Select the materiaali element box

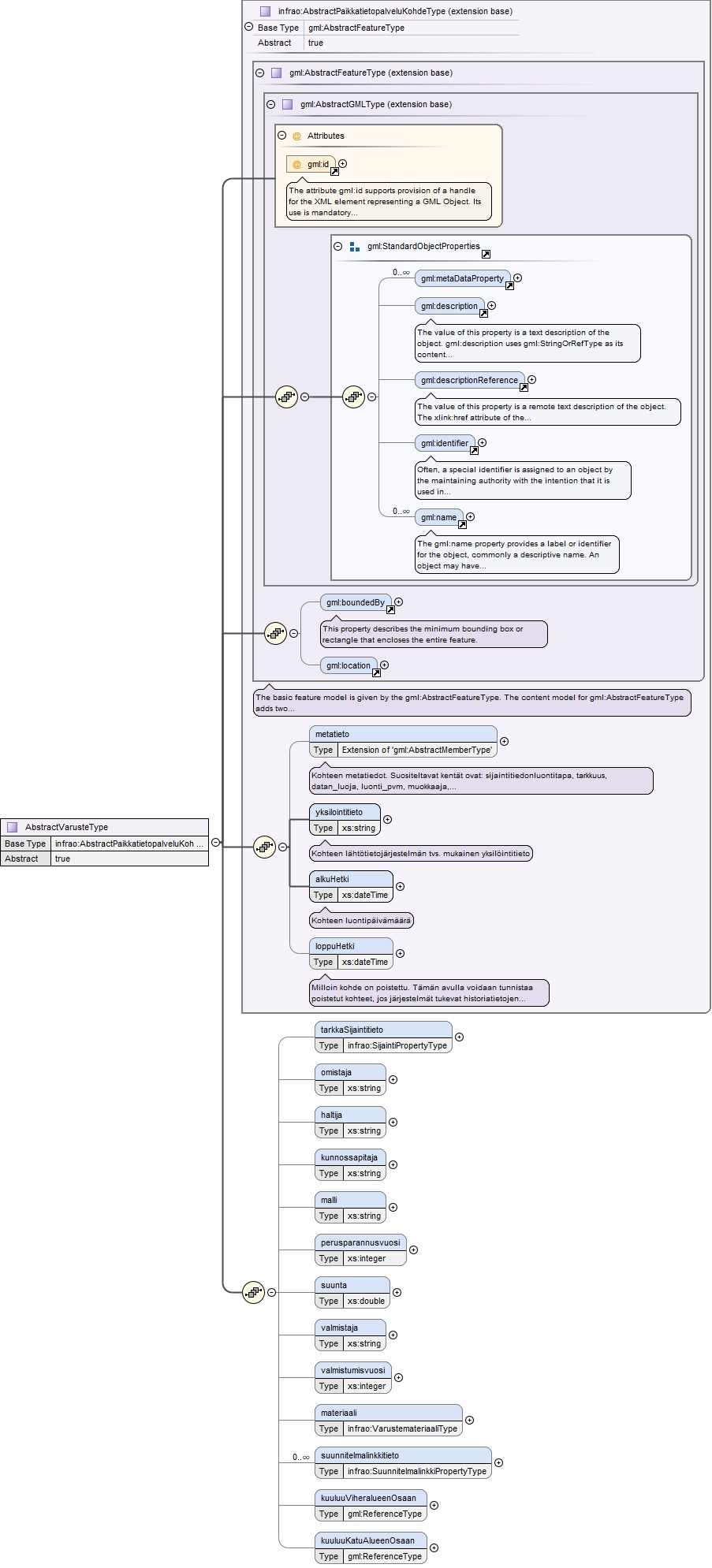[x=389, y=1420]
